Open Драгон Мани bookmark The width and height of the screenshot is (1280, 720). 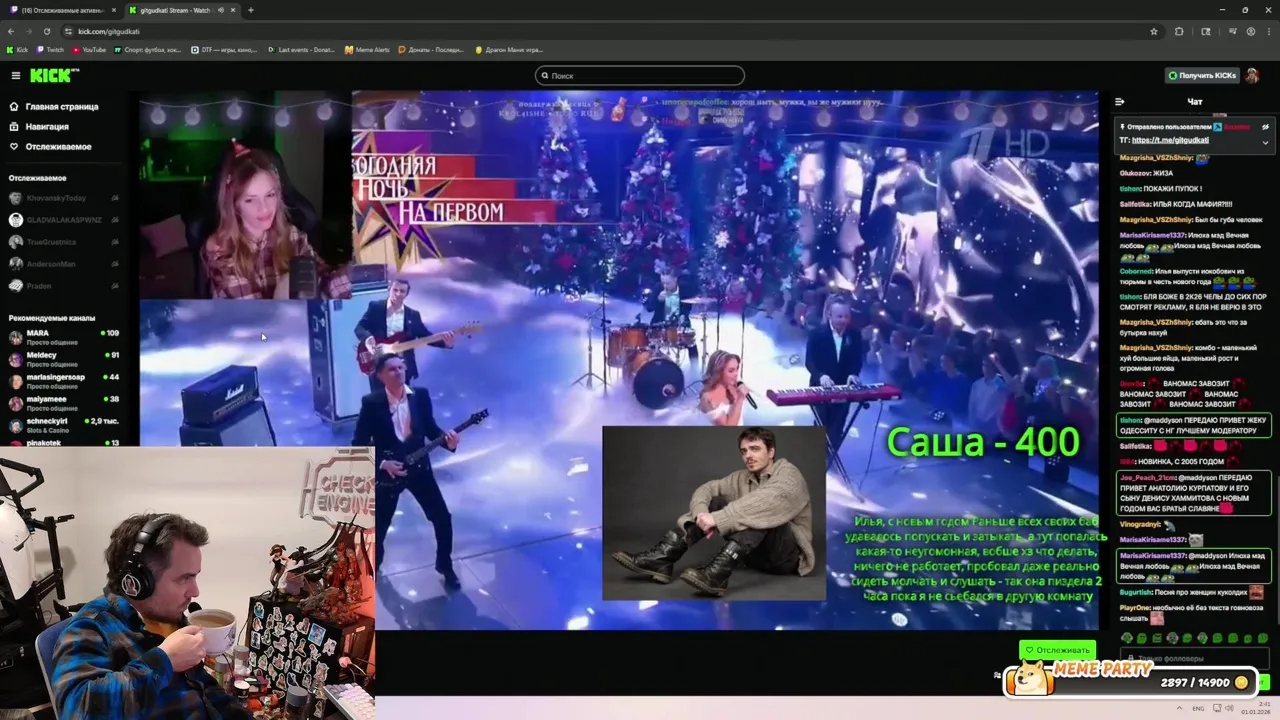[510, 49]
